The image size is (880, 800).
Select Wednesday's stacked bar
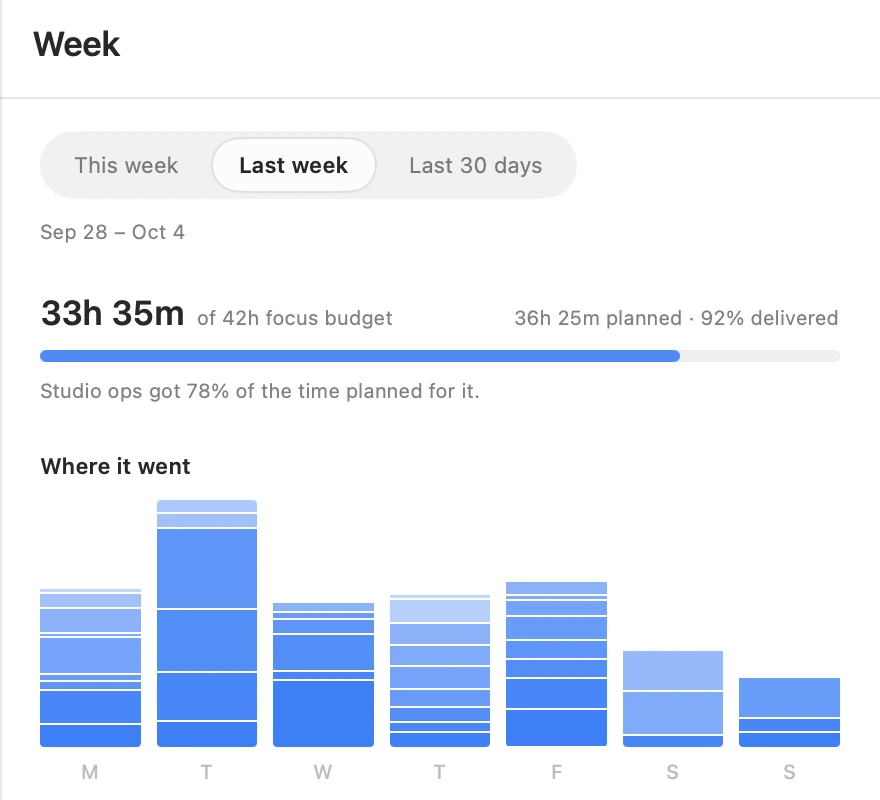[323, 675]
